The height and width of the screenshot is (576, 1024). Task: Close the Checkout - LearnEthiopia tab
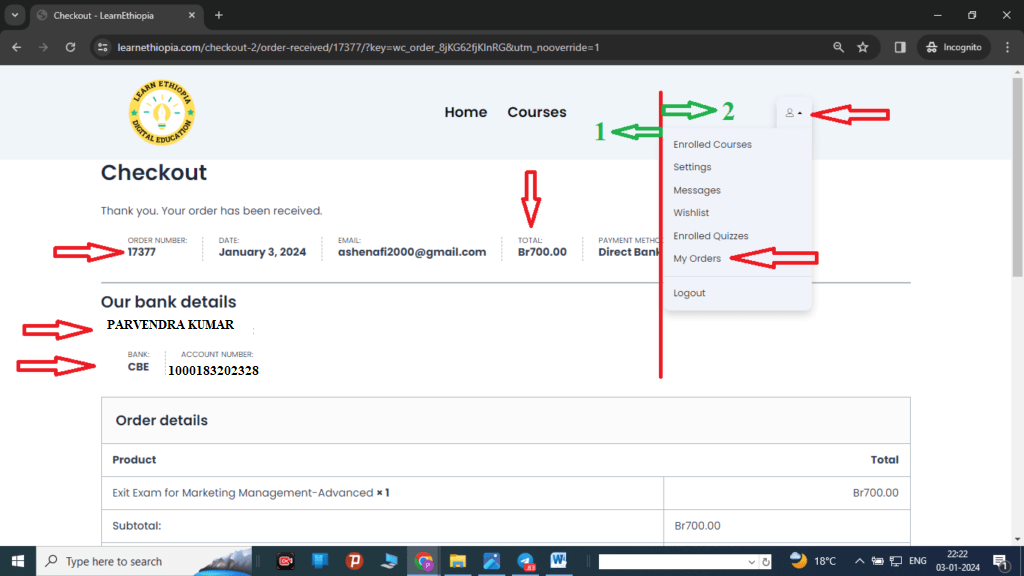[x=191, y=15]
